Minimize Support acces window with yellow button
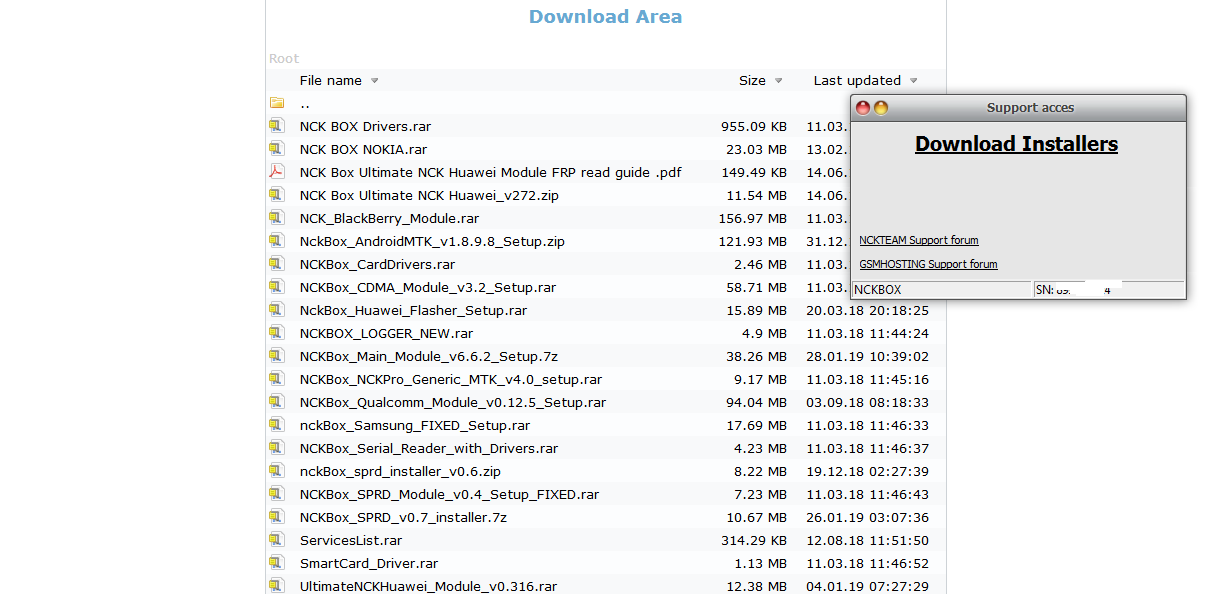Screen dimensions: 1205x594 coord(881,108)
